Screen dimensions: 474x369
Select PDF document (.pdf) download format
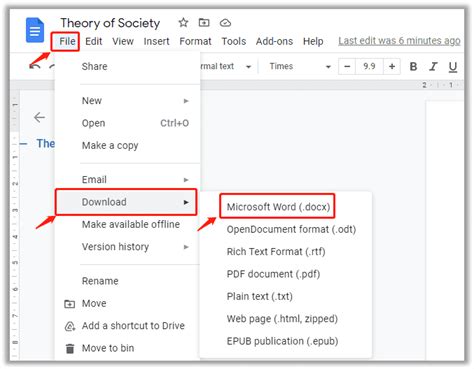(x=273, y=274)
